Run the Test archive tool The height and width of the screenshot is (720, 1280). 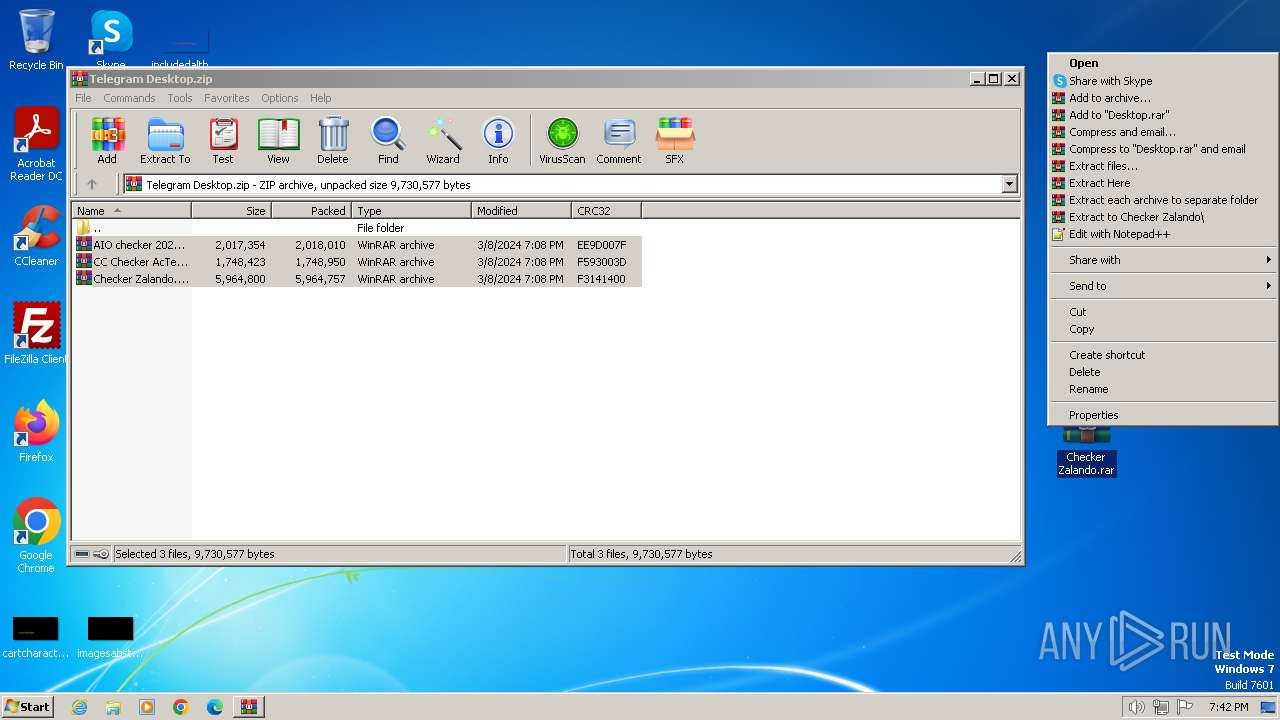223,141
